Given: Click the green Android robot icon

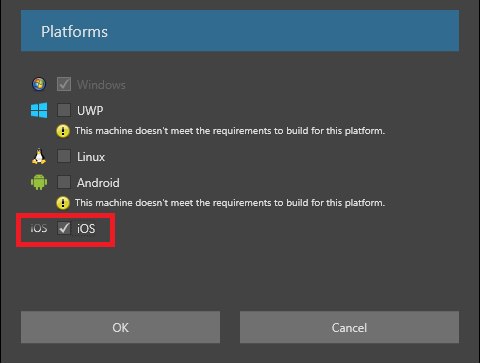Looking at the screenshot, I should 39,182.
